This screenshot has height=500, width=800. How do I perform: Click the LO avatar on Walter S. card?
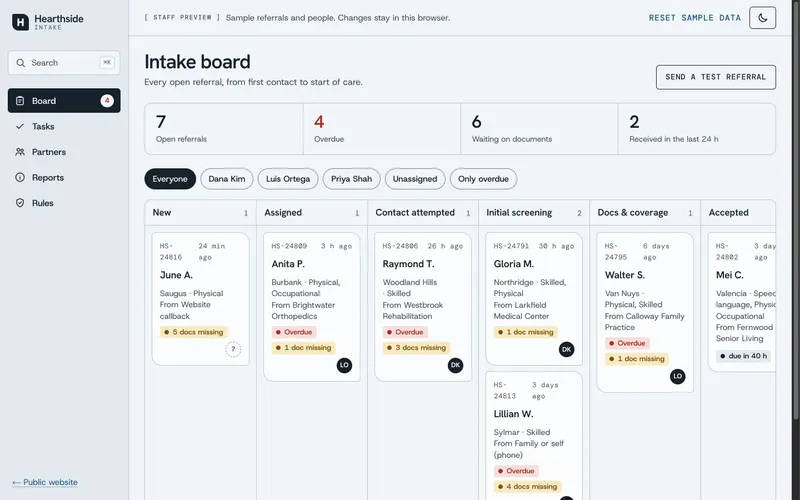(678, 376)
